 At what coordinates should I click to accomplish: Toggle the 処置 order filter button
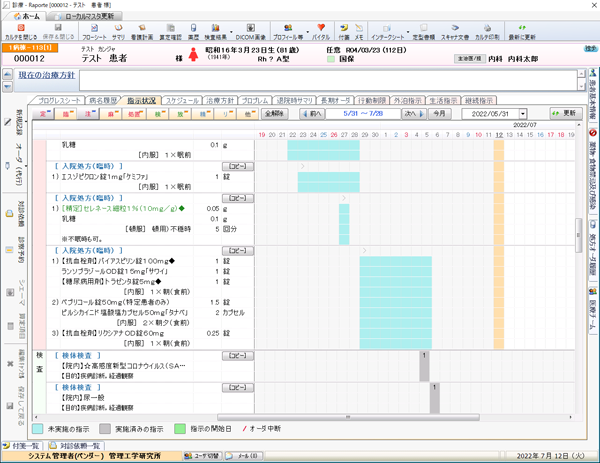(134, 114)
